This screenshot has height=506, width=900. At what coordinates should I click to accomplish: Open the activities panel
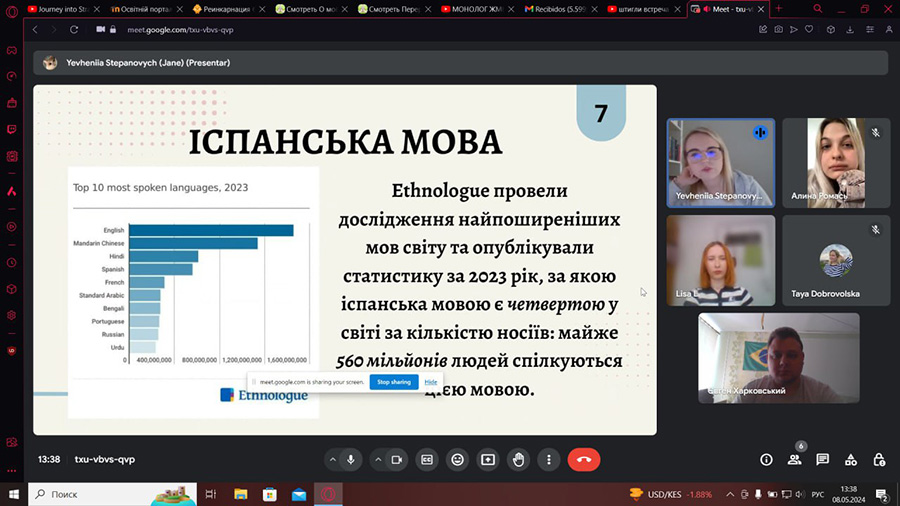click(x=851, y=460)
